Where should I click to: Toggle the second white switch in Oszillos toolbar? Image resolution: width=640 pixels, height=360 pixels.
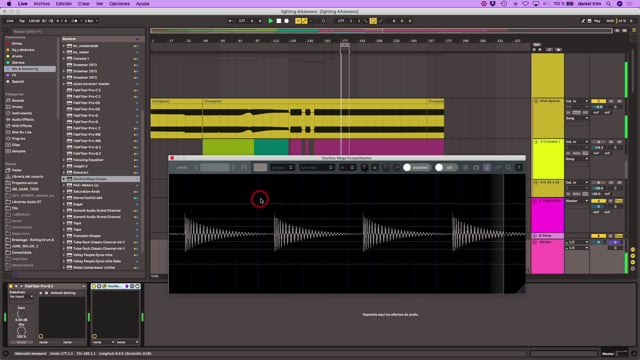click(x=446, y=167)
